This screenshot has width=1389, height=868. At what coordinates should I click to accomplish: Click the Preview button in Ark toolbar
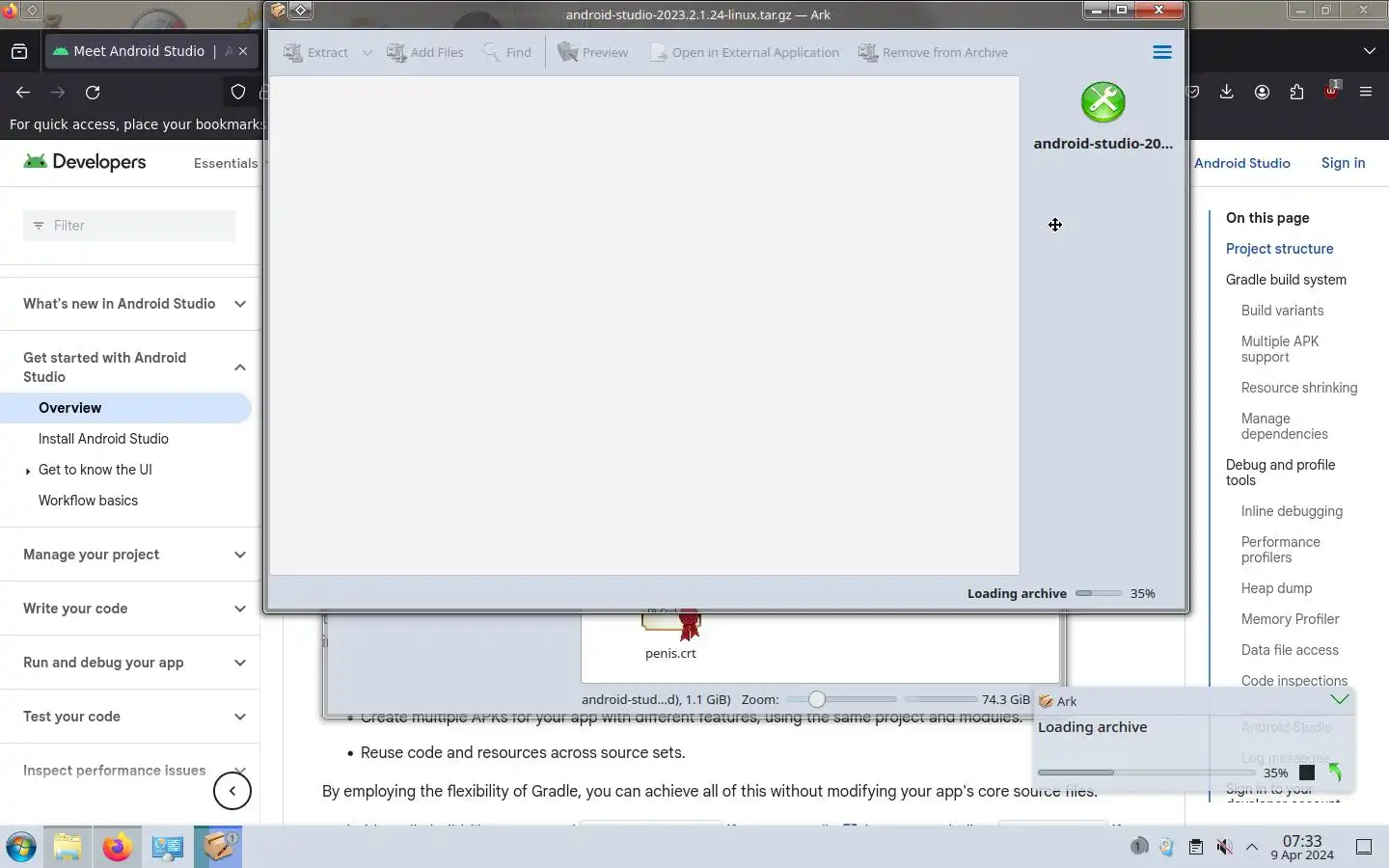[593, 52]
